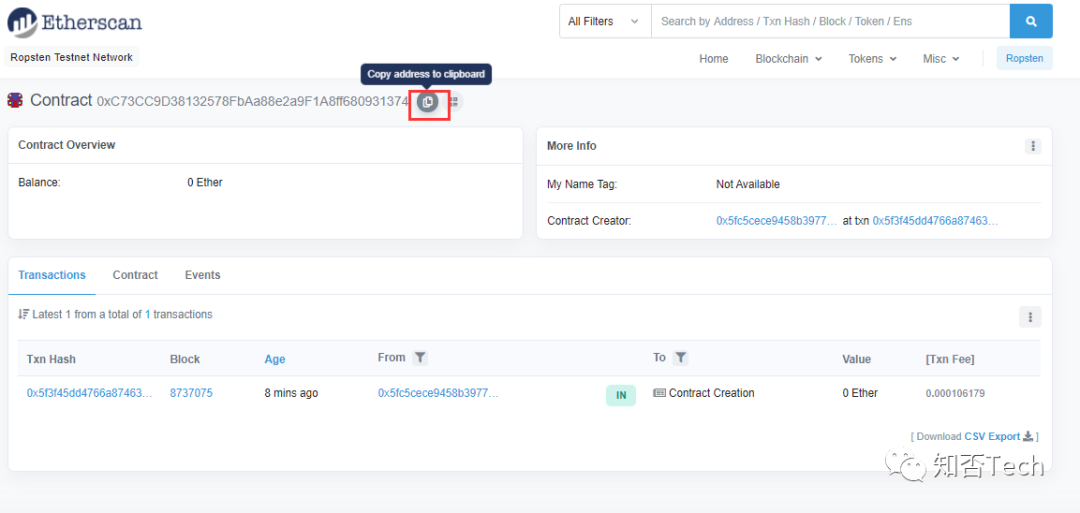This screenshot has width=1080, height=513.
Task: Click the Txn Hash column header
Action: coord(51,359)
